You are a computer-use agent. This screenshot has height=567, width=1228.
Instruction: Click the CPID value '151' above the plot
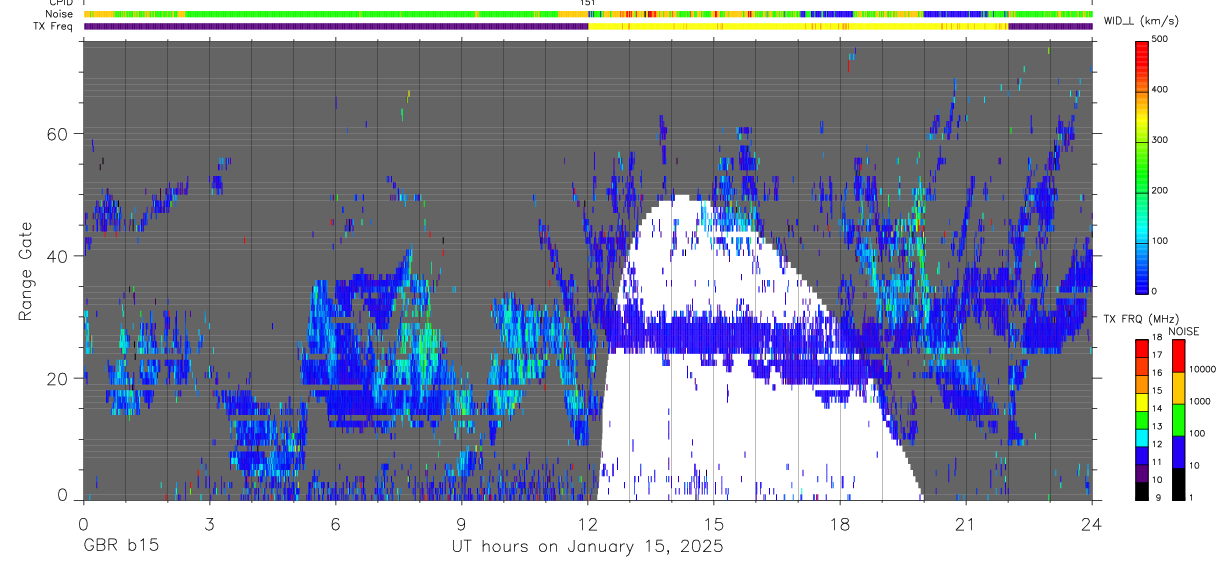(x=588, y=3)
